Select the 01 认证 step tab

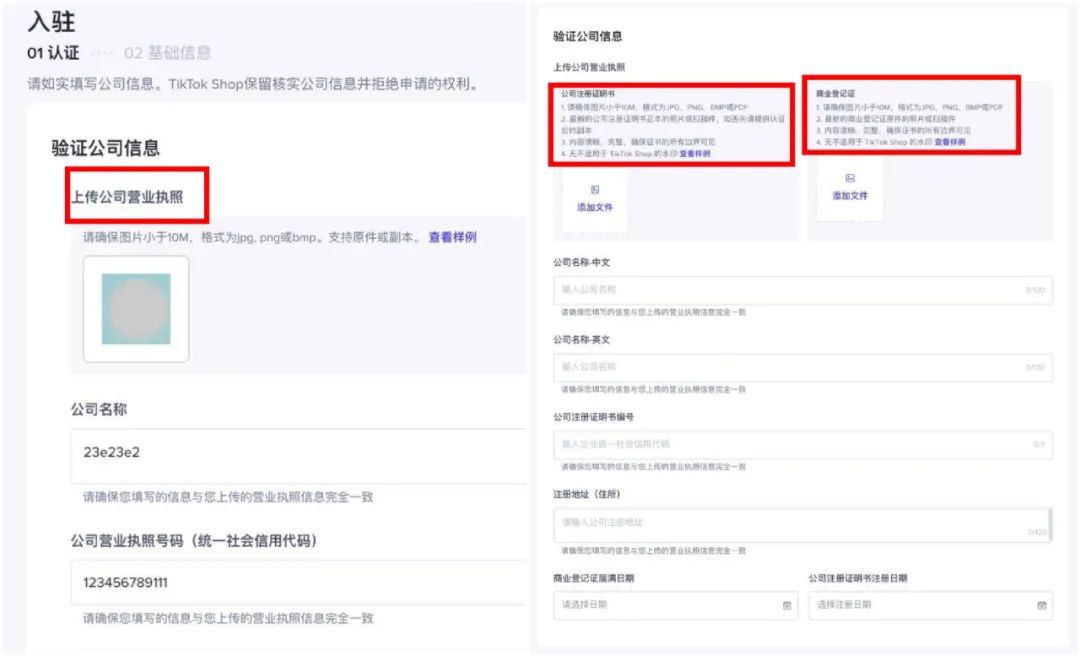coord(53,52)
